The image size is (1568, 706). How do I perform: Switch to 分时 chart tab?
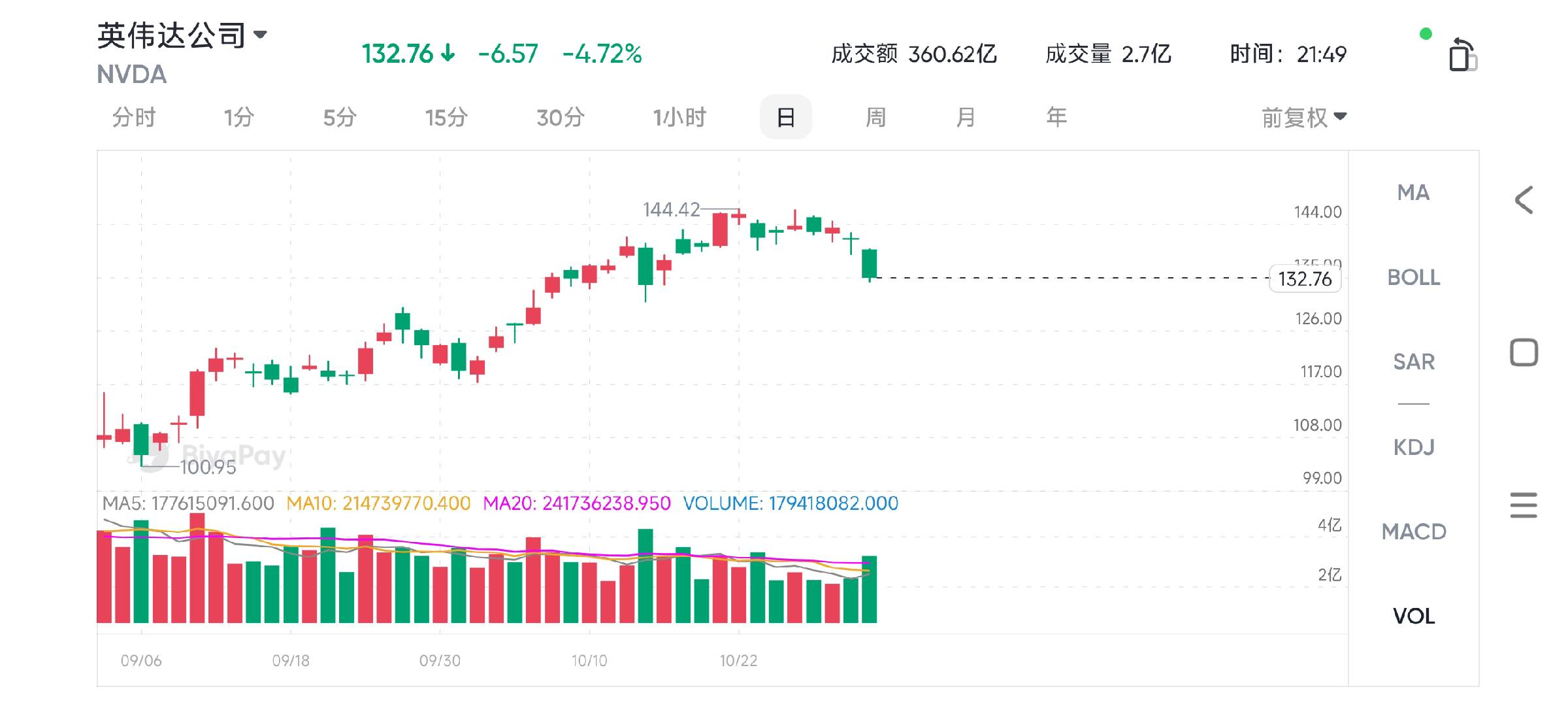pyautogui.click(x=134, y=118)
